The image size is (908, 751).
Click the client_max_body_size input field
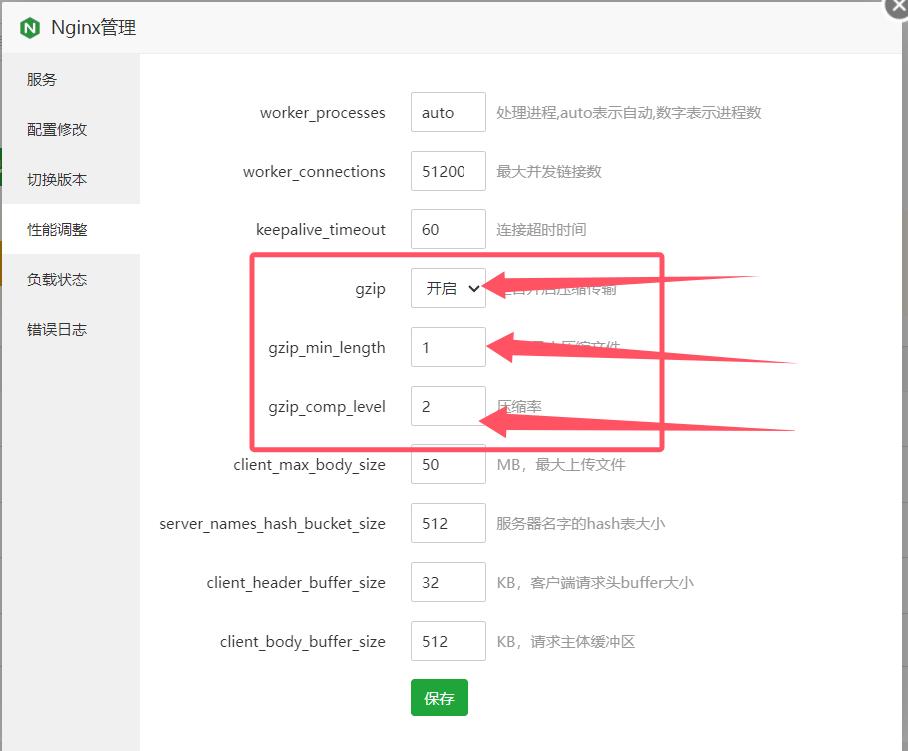tap(448, 464)
